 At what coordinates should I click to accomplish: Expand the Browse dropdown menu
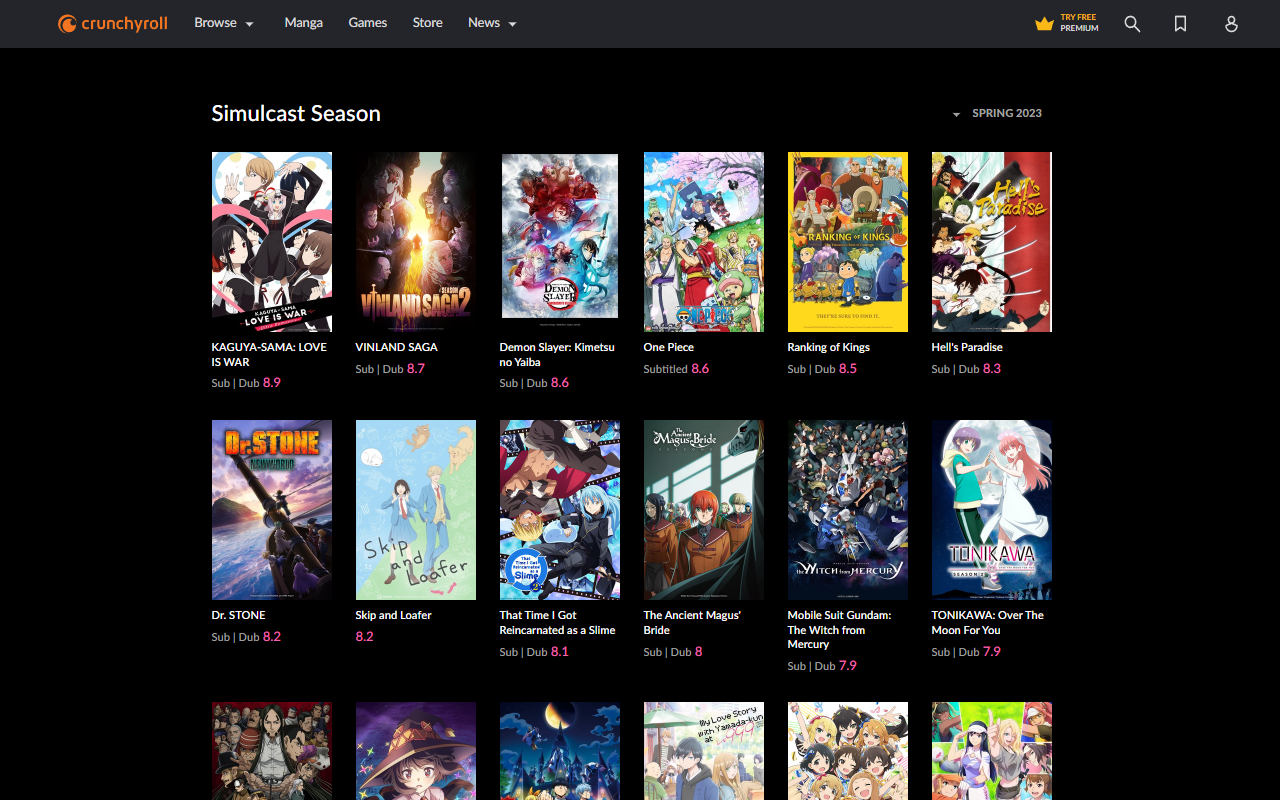224,23
